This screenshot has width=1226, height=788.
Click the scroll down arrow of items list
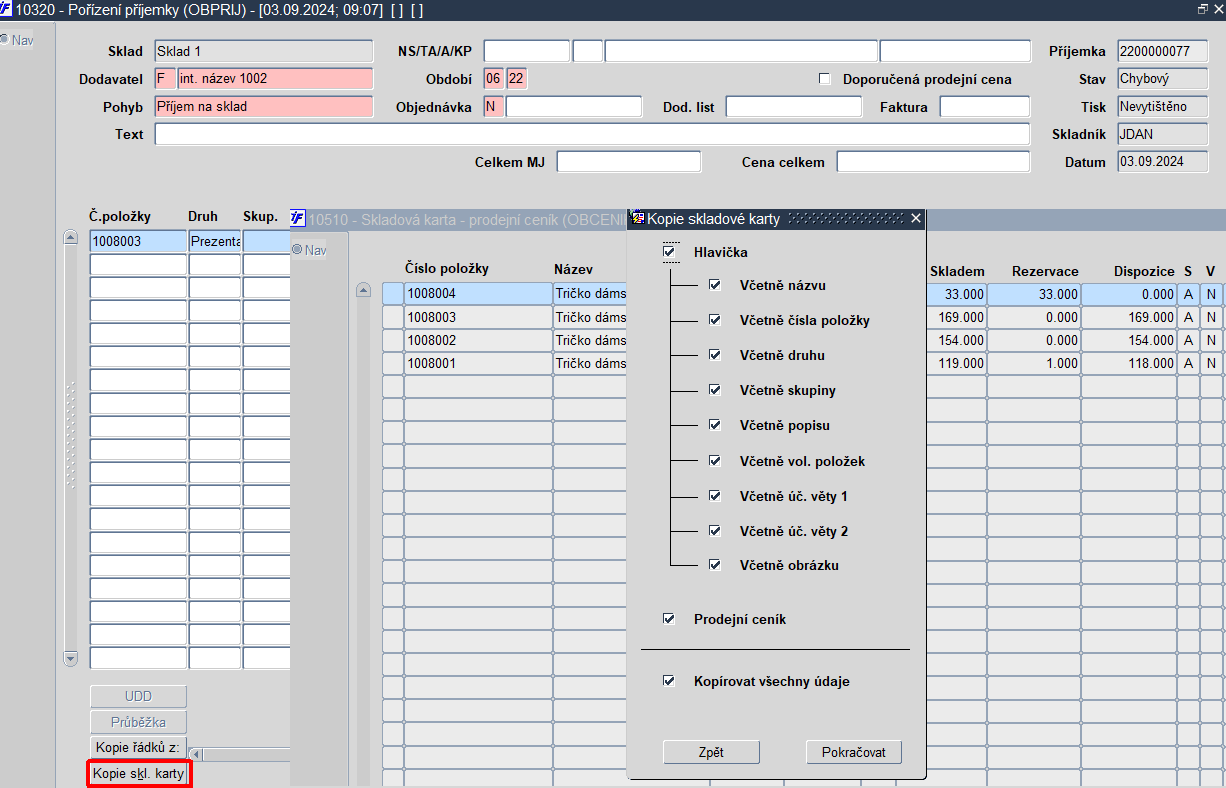pyautogui.click(x=70, y=659)
